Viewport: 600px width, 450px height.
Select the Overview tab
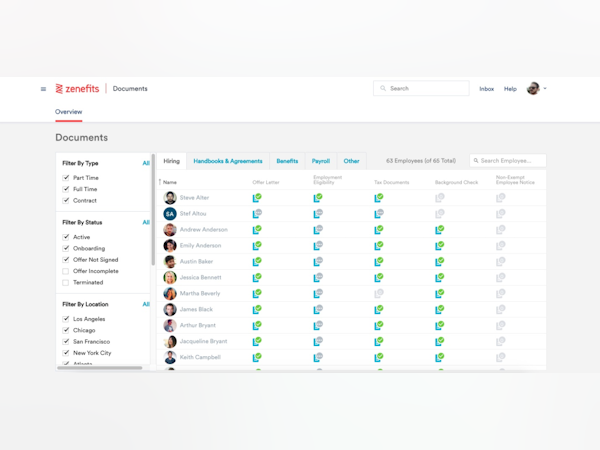(68, 112)
